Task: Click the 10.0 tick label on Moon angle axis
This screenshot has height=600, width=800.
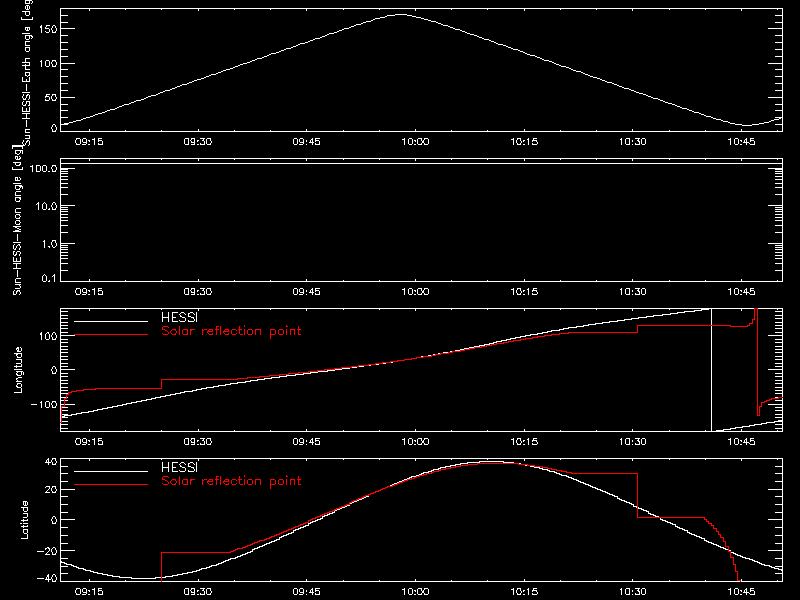Action: tap(46, 206)
